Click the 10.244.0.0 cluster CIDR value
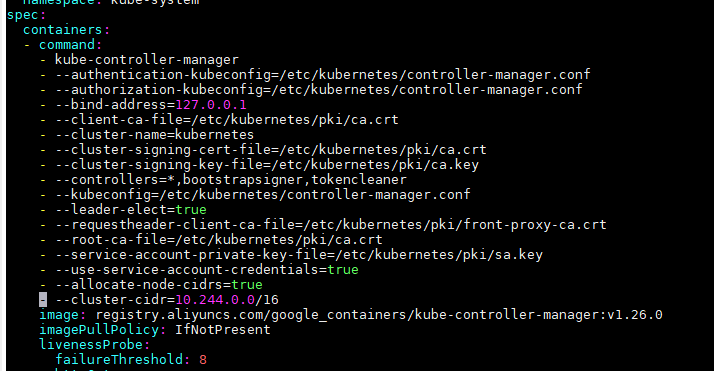The height and width of the screenshot is (371, 714). 215,300
